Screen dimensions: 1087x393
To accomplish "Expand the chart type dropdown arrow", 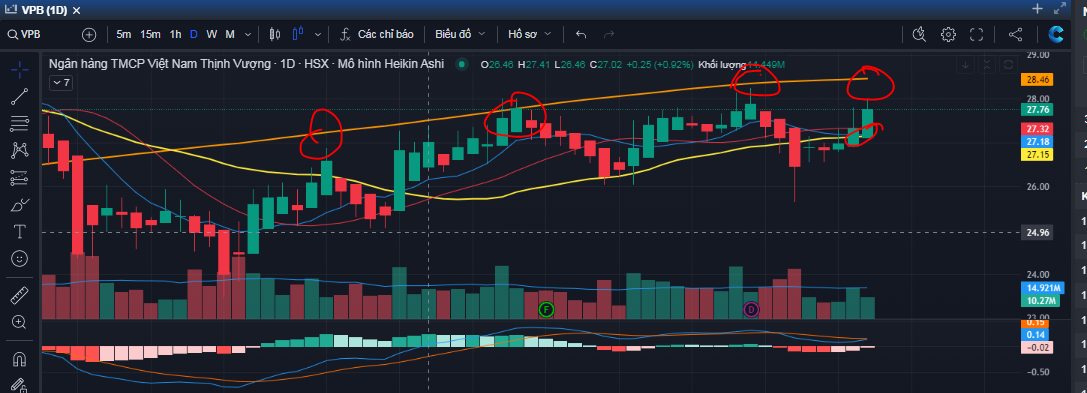I will 318,34.
